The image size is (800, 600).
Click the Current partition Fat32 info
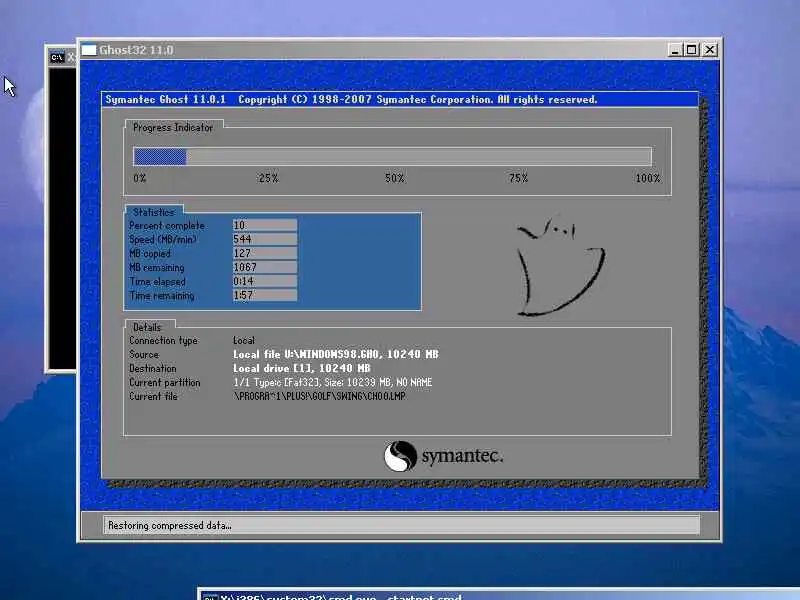click(333, 382)
